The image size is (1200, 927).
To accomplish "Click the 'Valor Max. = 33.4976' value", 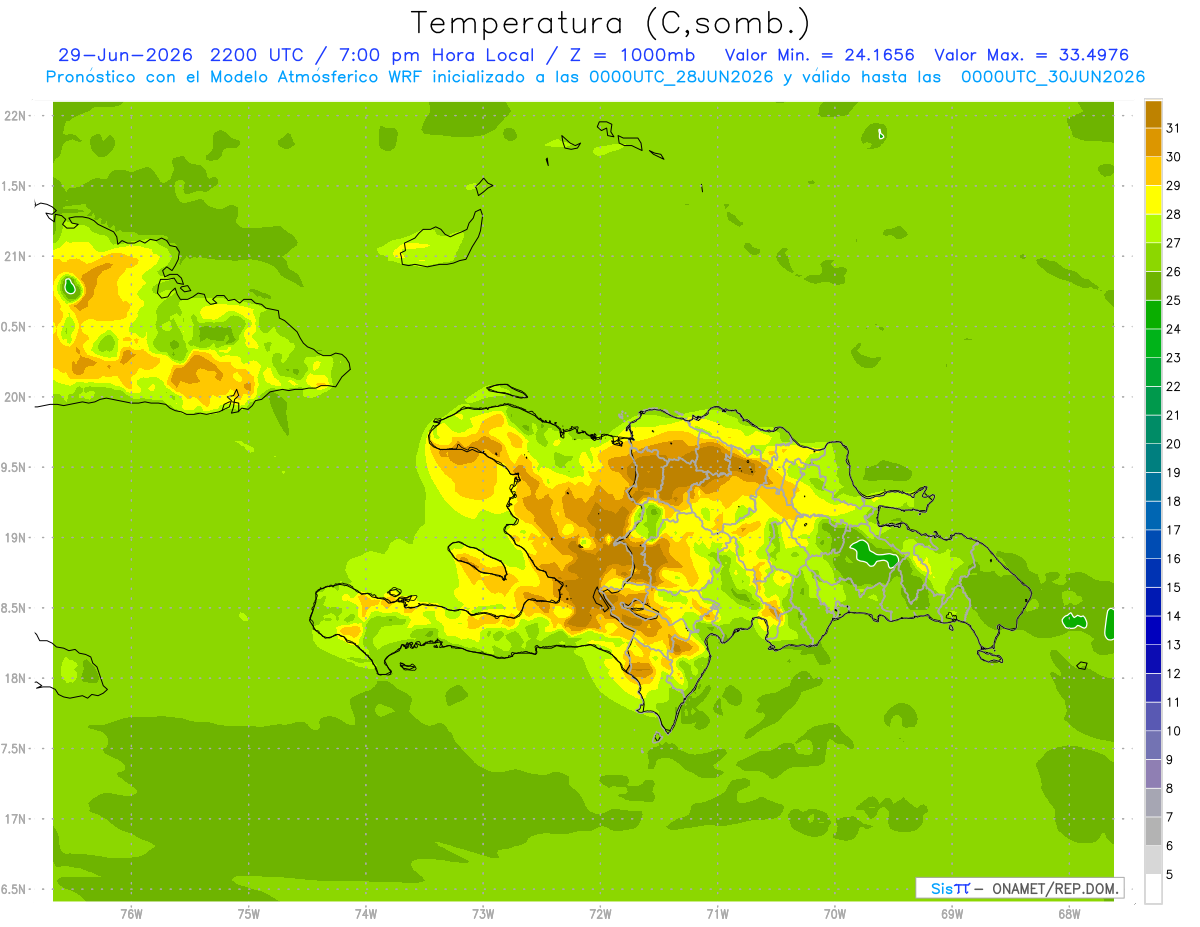I will [x=1031, y=55].
